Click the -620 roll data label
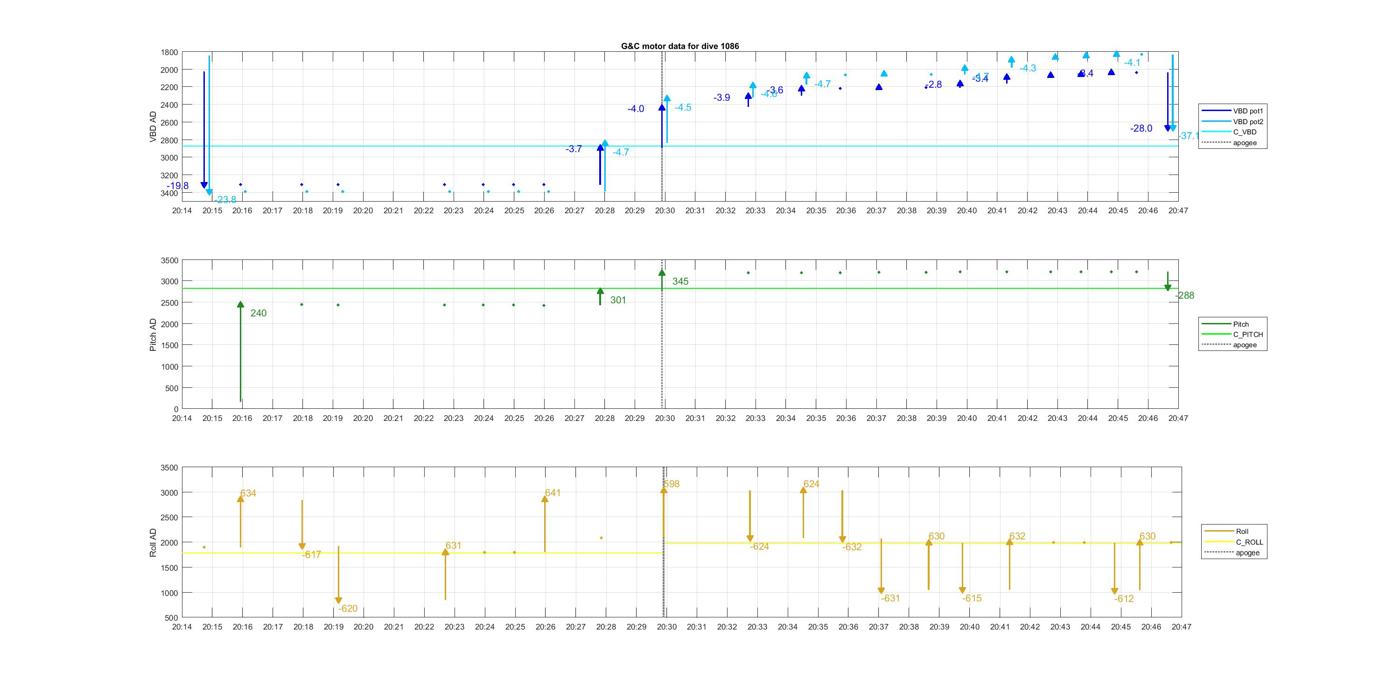Screen dimensions: 1400x693 (x=348, y=609)
